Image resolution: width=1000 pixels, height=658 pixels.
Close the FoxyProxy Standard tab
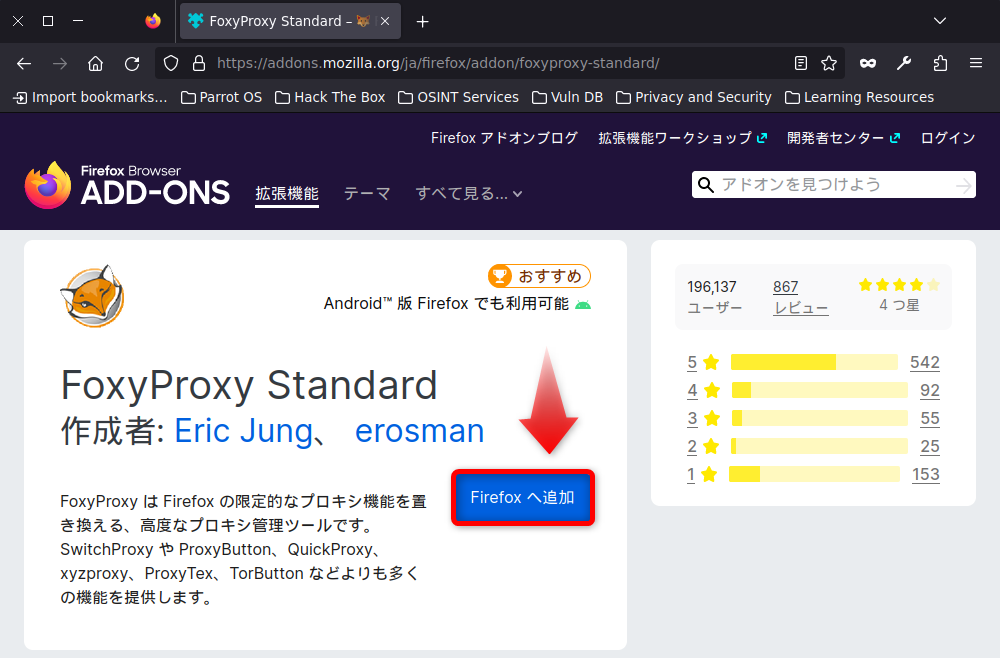pyautogui.click(x=385, y=21)
